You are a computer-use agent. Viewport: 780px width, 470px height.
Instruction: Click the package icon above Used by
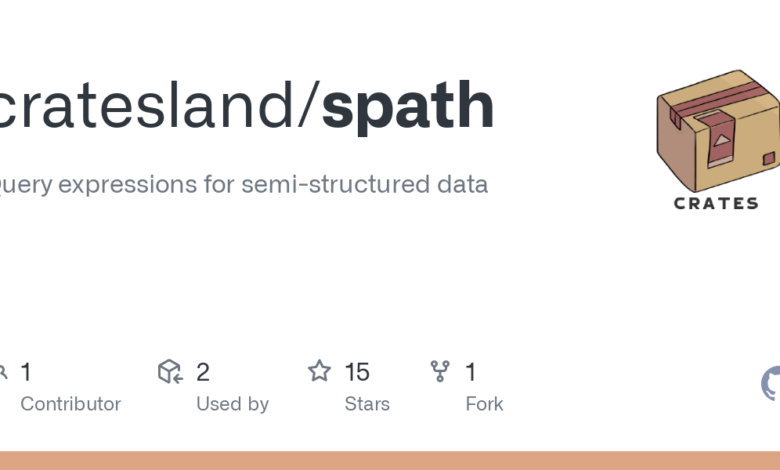pos(170,372)
